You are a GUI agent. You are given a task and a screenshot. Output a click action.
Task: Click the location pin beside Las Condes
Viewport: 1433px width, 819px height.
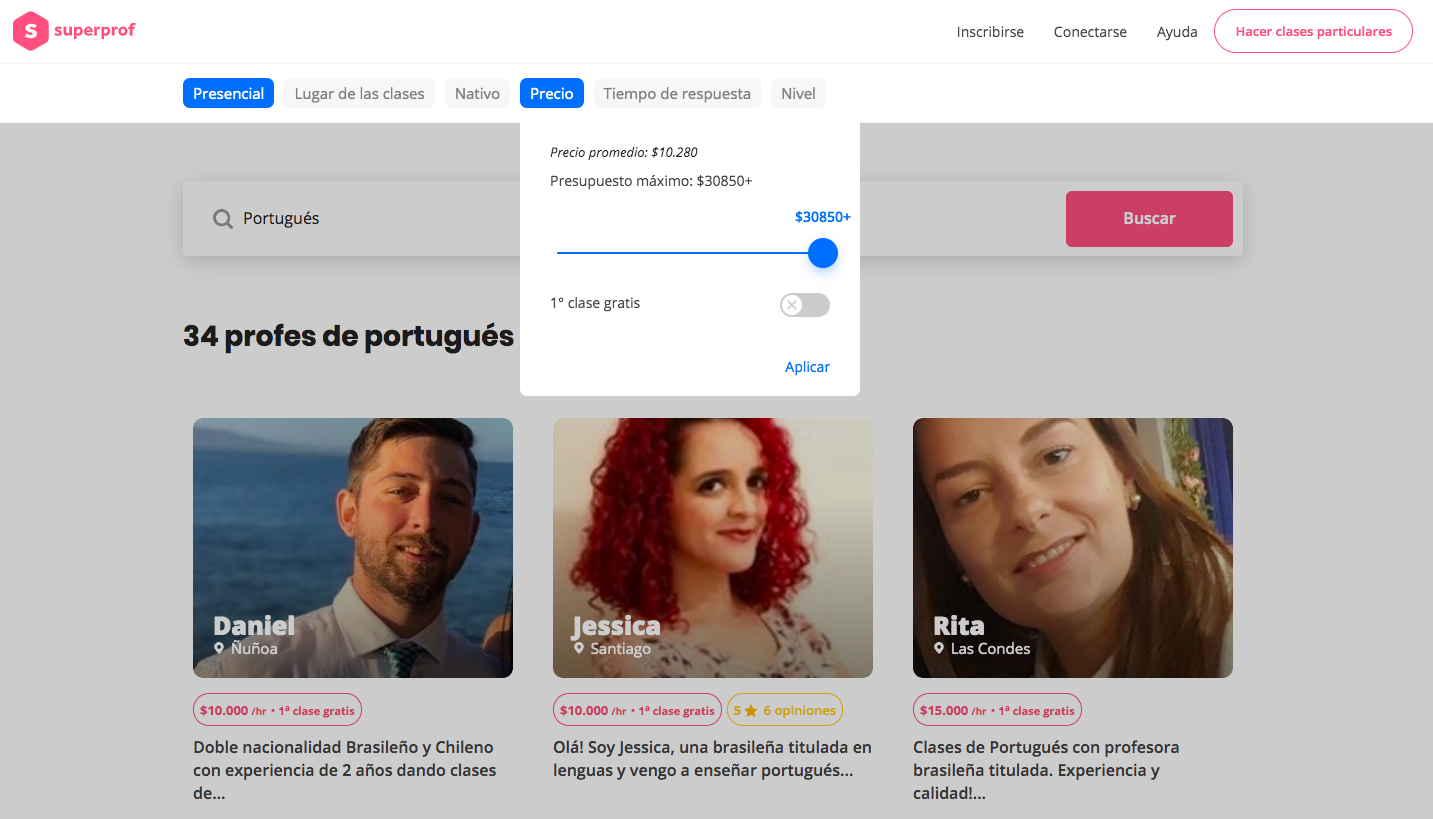tap(939, 649)
